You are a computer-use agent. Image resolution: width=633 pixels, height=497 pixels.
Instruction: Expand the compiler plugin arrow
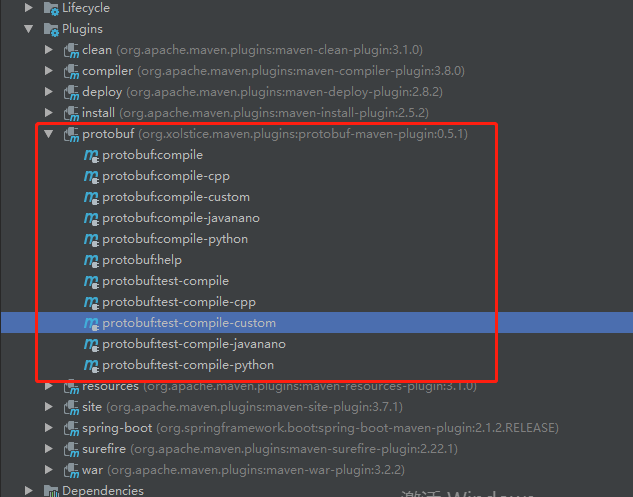48,71
